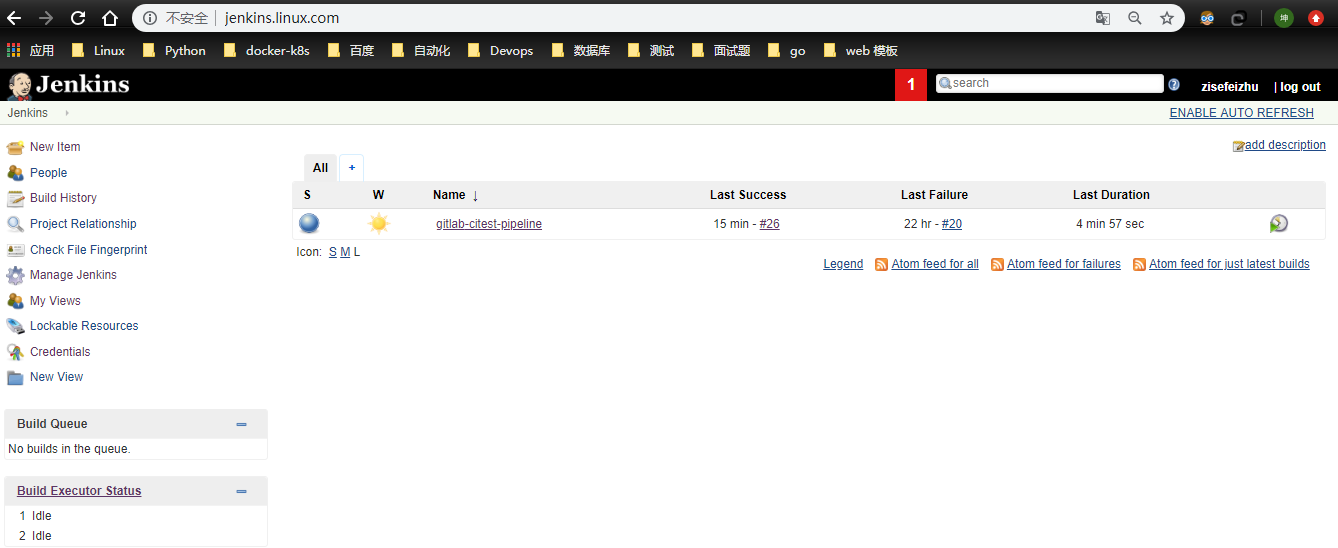Click the RSS icon for just latest builds feed

1139,264
